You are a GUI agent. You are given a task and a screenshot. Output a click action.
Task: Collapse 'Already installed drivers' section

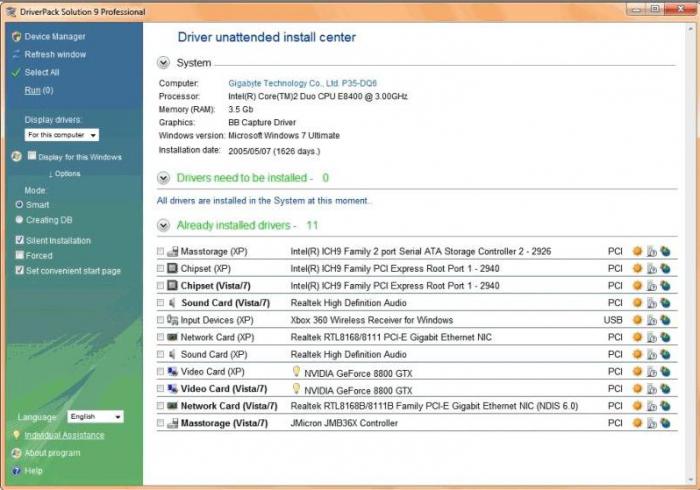point(163,225)
